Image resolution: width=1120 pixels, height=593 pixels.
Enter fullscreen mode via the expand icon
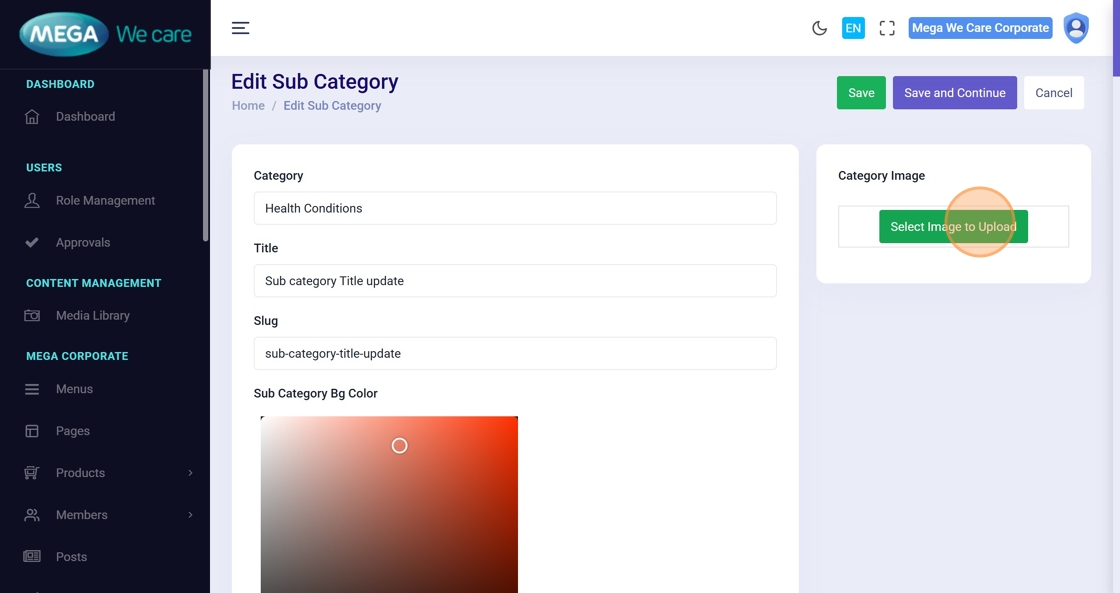[x=887, y=28]
